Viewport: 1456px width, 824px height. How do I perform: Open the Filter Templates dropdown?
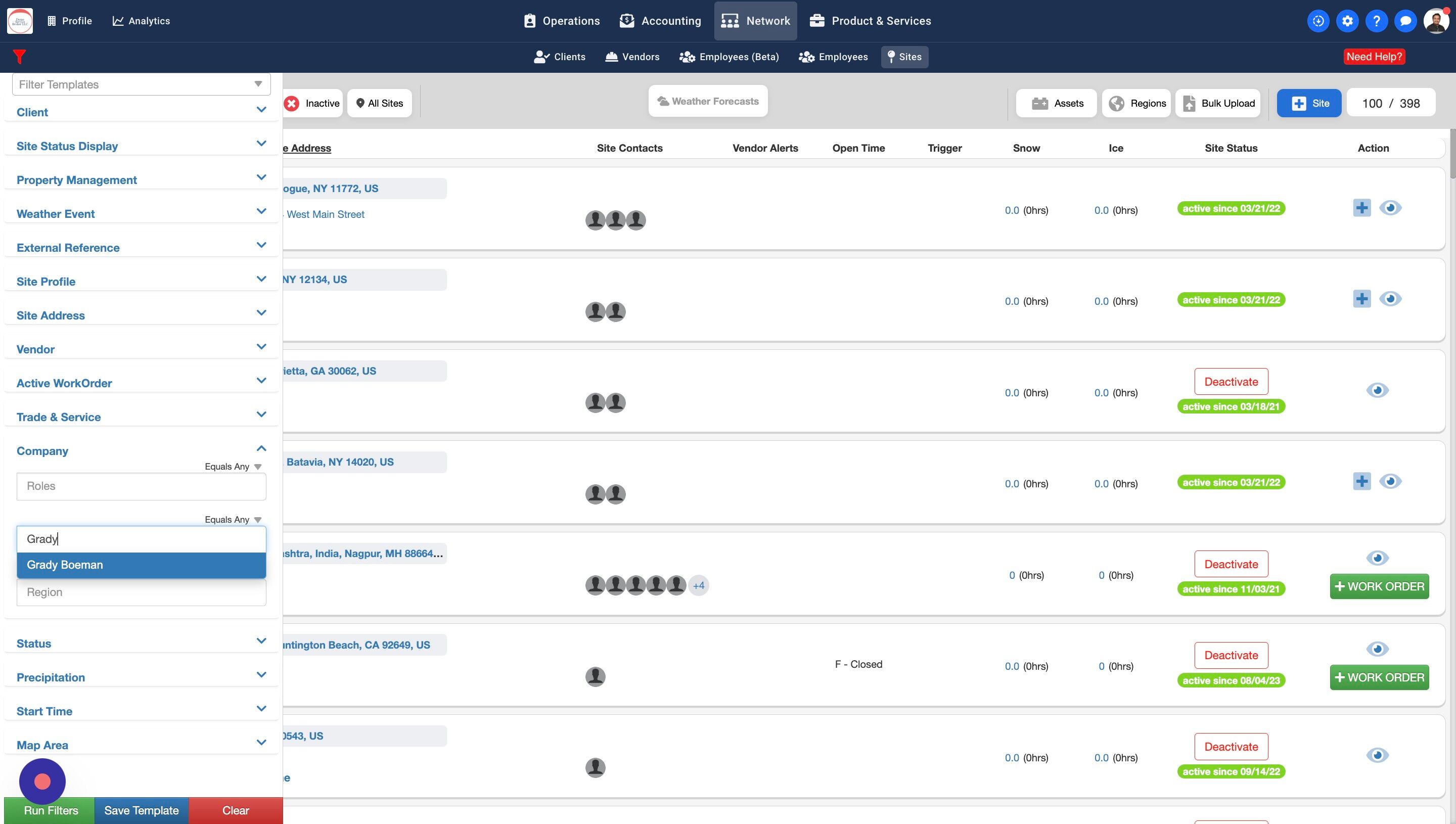pos(141,84)
